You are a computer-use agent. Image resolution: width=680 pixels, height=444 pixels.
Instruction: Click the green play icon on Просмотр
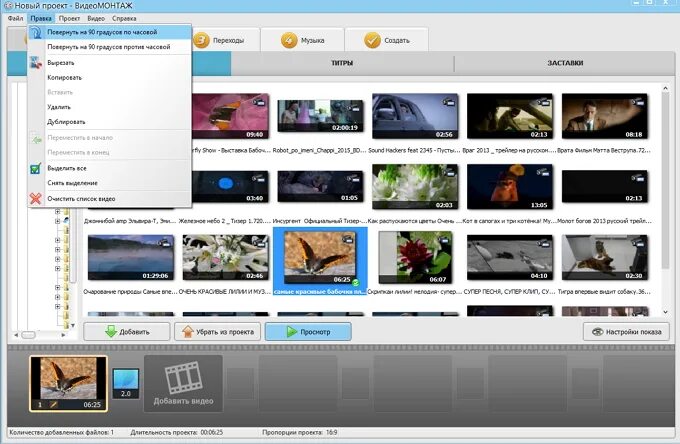pos(292,332)
